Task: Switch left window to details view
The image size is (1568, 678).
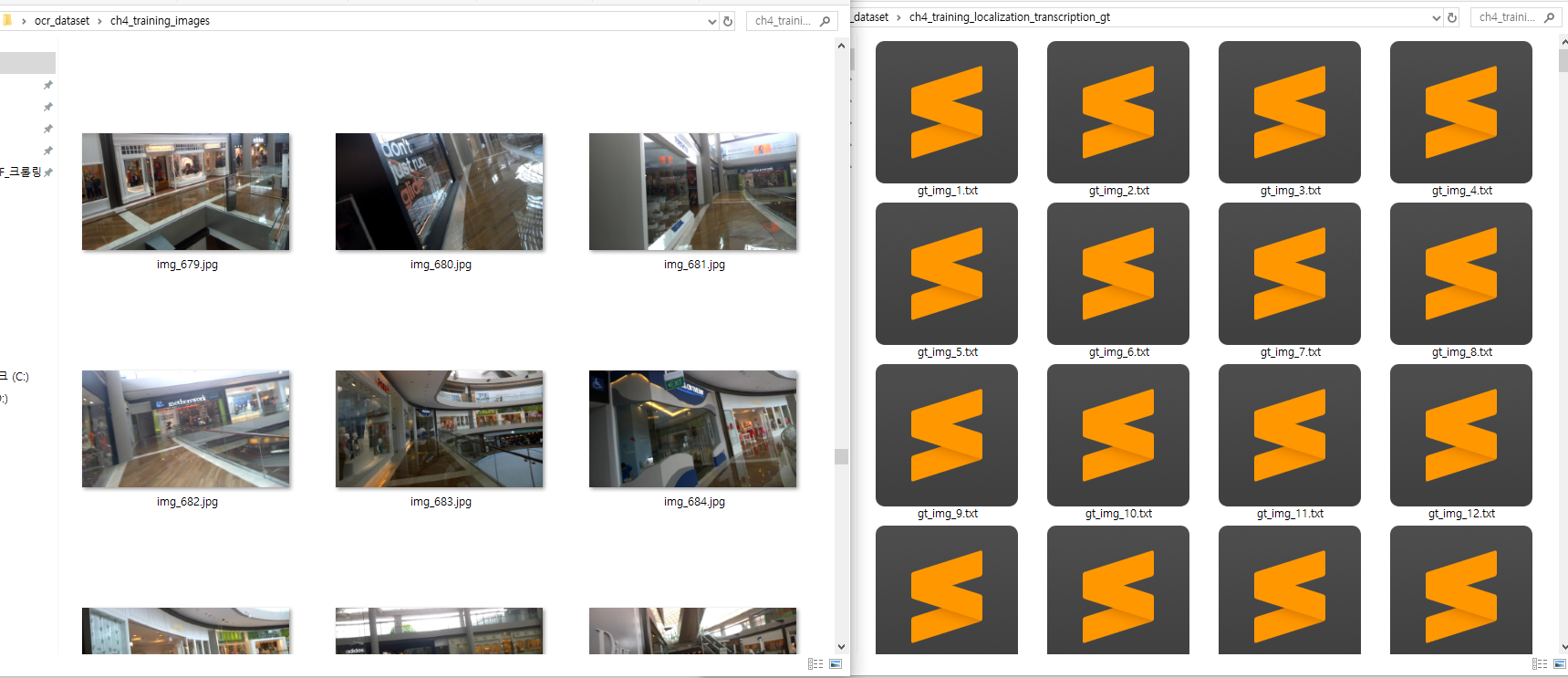Action: pyautogui.click(x=815, y=664)
